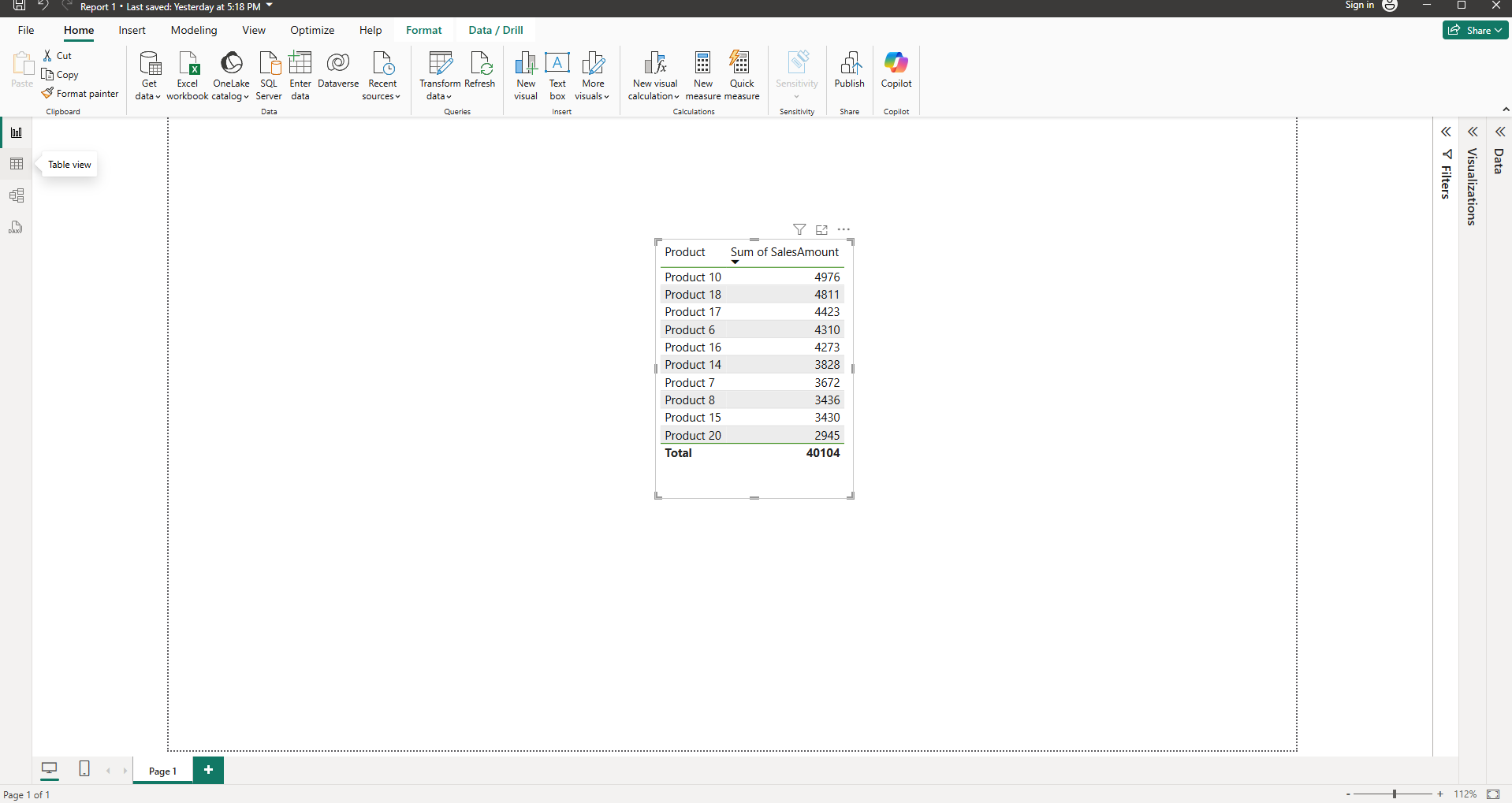This screenshot has height=803, width=1512.
Task: Create a New measure
Action: click(702, 76)
